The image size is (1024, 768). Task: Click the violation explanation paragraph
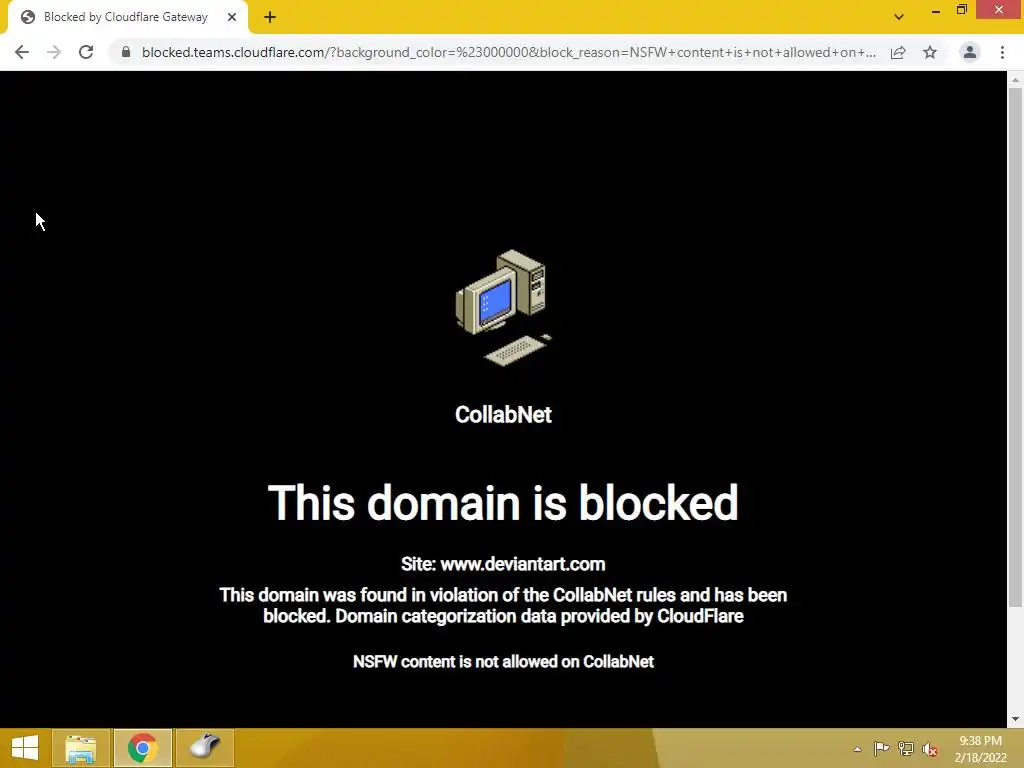coord(504,605)
